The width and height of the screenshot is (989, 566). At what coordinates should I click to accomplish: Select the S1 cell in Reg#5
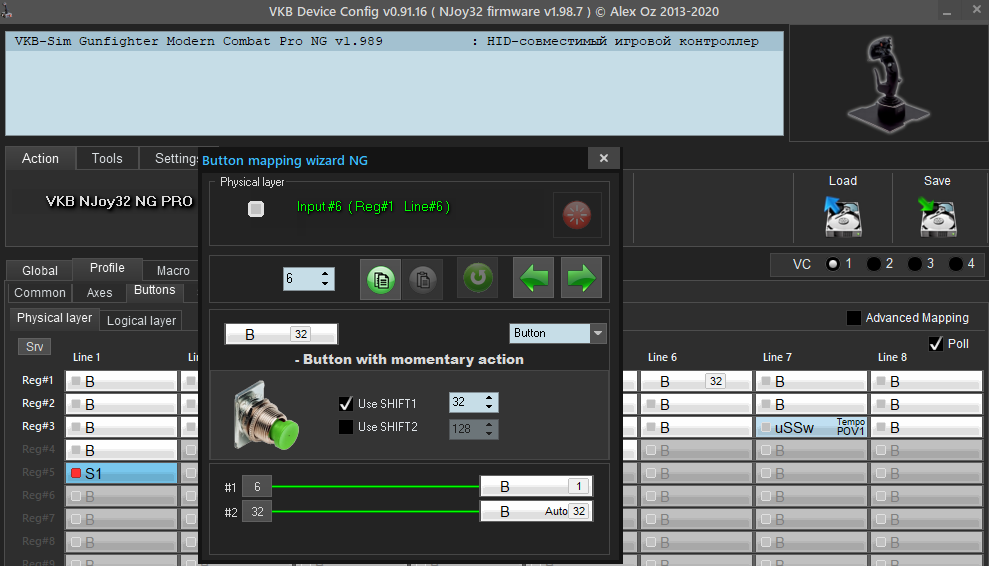pyautogui.click(x=121, y=473)
